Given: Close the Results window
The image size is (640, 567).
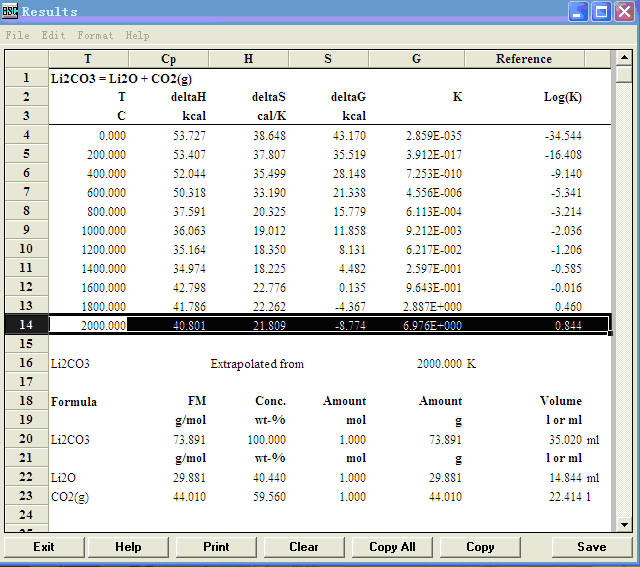Looking at the screenshot, I should pos(624,11).
